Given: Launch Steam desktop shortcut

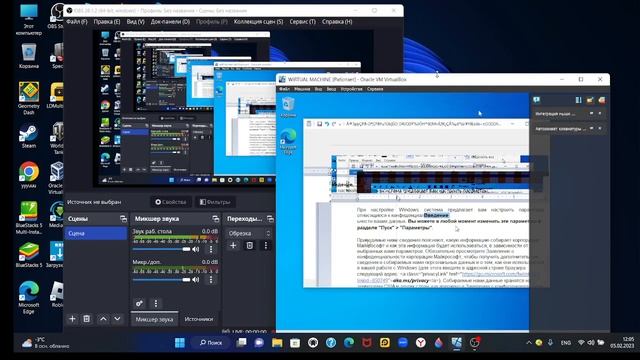Looking at the screenshot, I should pos(29,136).
